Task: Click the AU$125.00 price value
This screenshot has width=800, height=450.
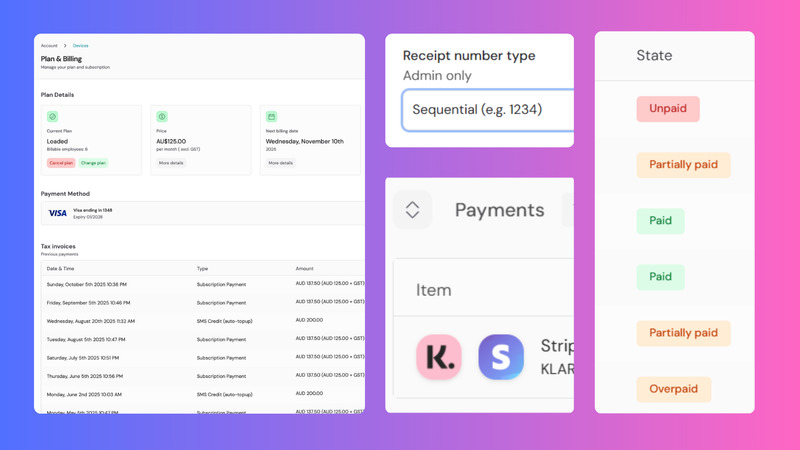Action: 171,141
